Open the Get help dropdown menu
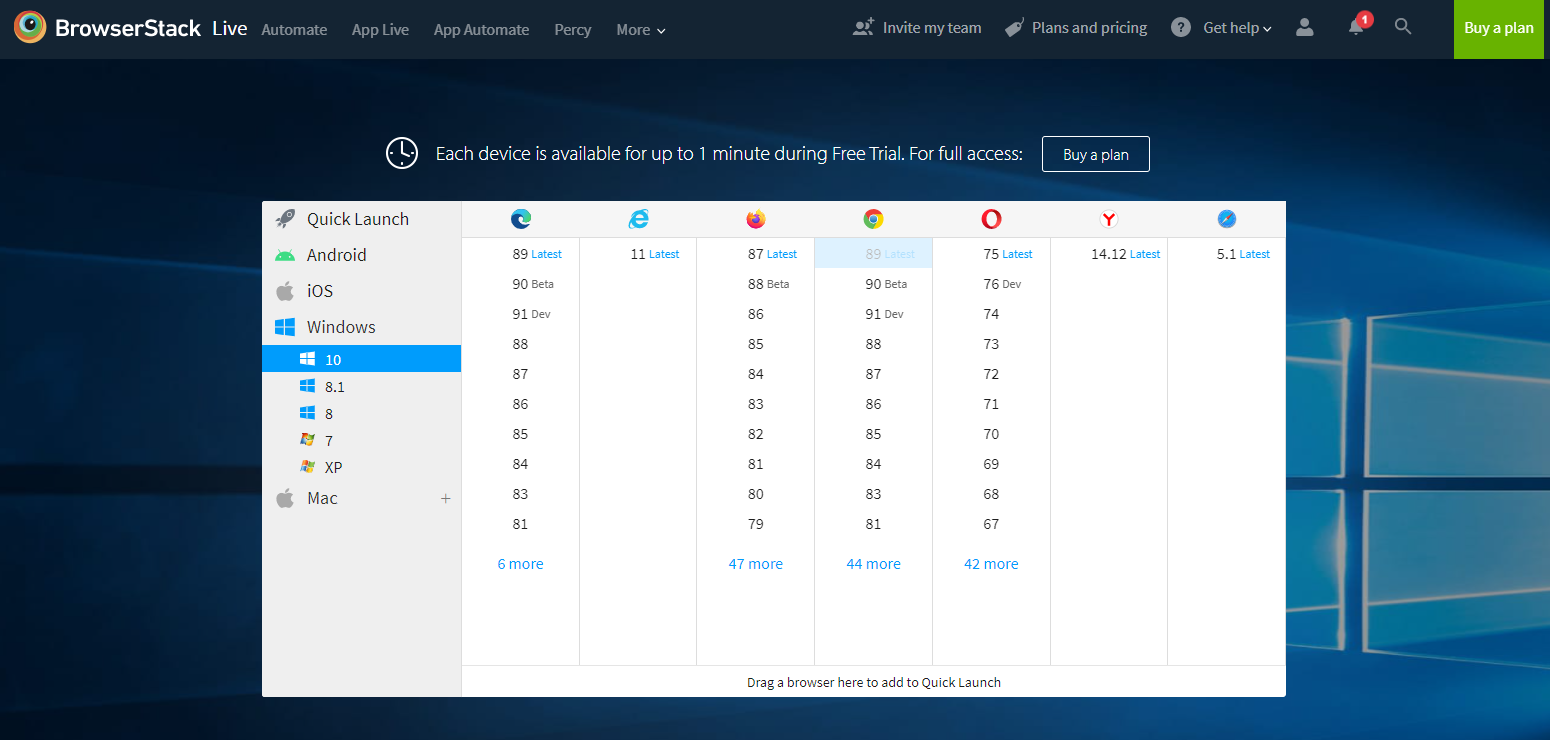Screen dimensions: 1550x740 coord(1238,28)
